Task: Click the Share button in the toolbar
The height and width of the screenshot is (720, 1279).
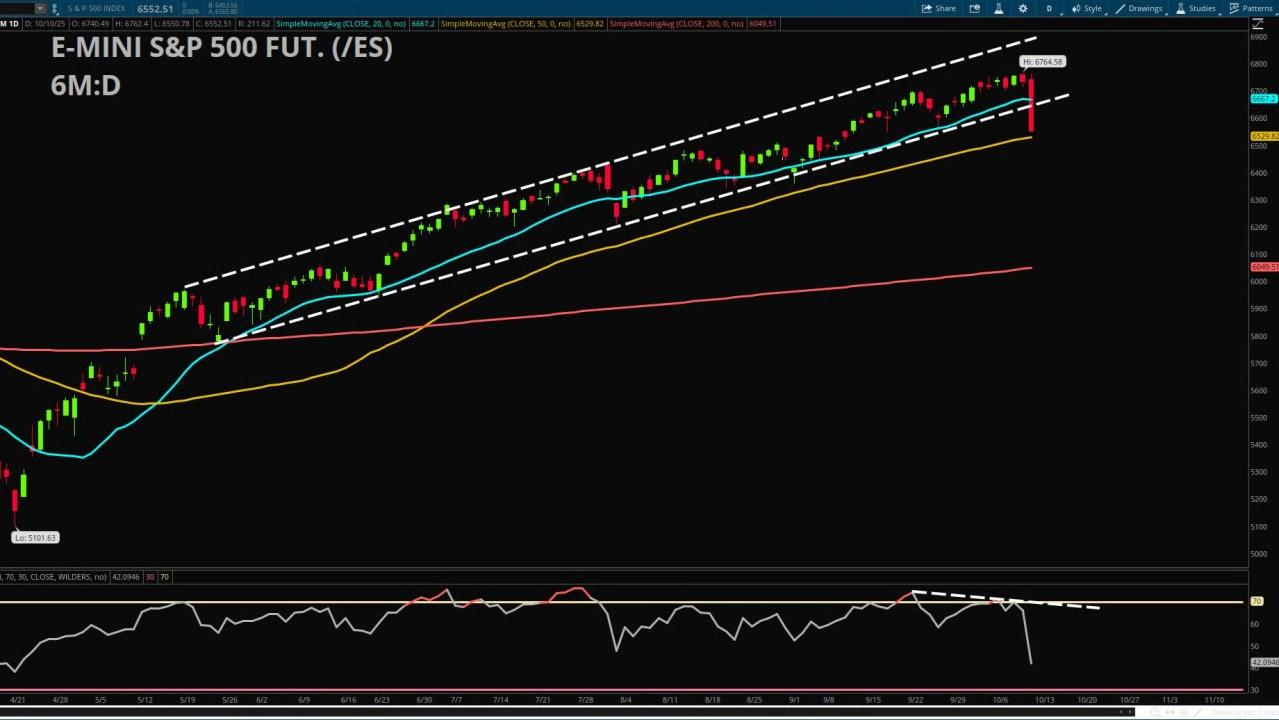Action: point(938,8)
